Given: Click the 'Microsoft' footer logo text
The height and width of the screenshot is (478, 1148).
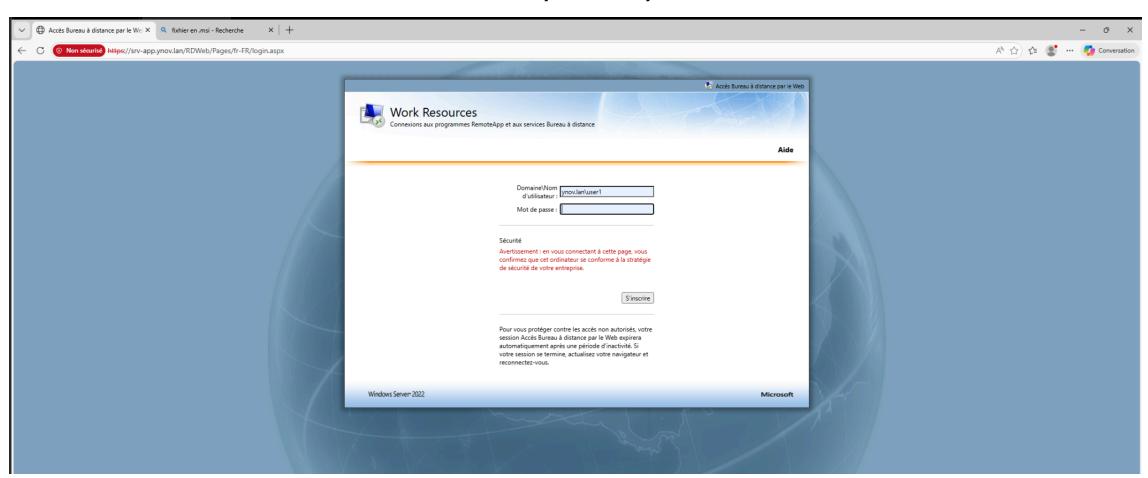Looking at the screenshot, I should (x=777, y=395).
